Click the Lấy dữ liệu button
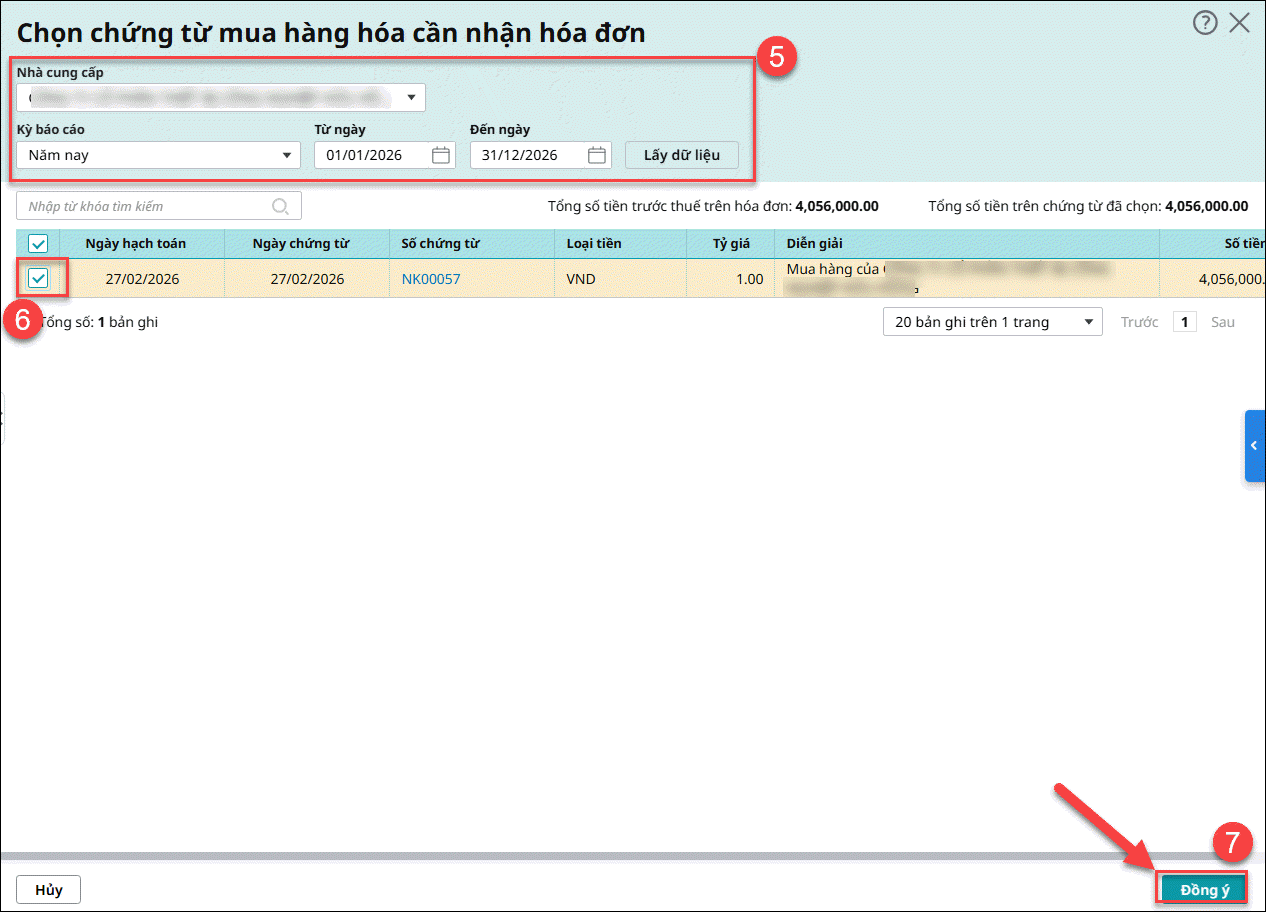The image size is (1266, 912). (682, 155)
